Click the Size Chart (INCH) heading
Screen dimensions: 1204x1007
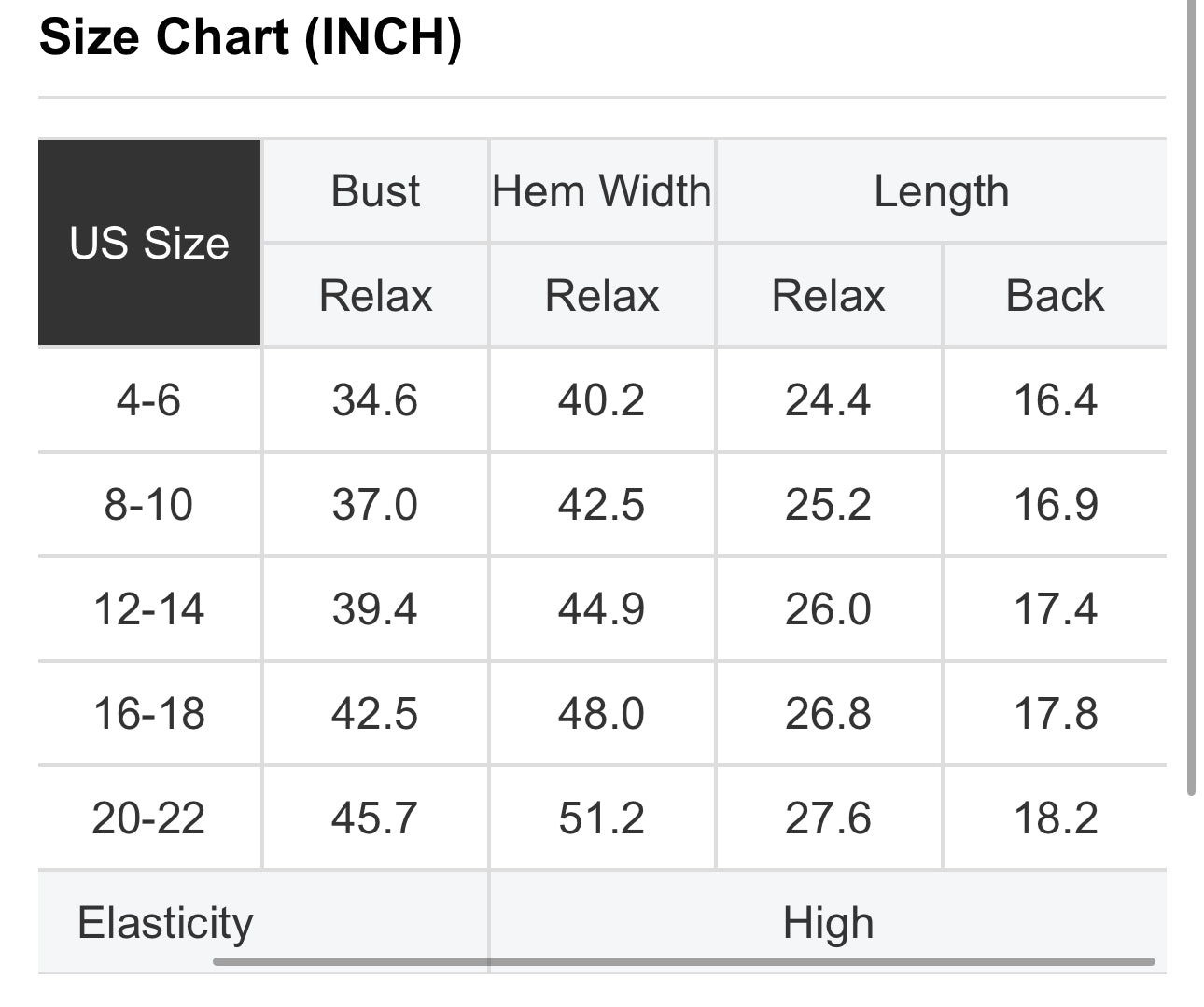click(x=250, y=38)
